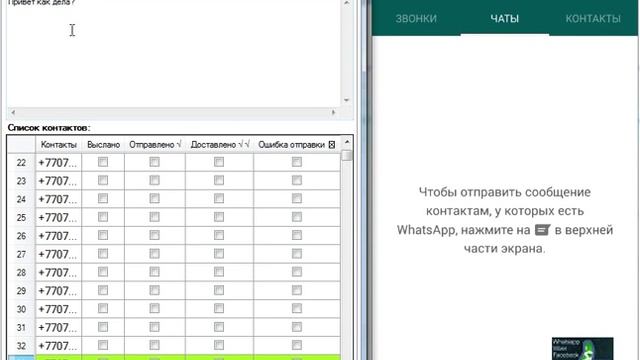Click the Ошибка отправки column header
Viewport: 640px width, 360px height.
tap(297, 144)
